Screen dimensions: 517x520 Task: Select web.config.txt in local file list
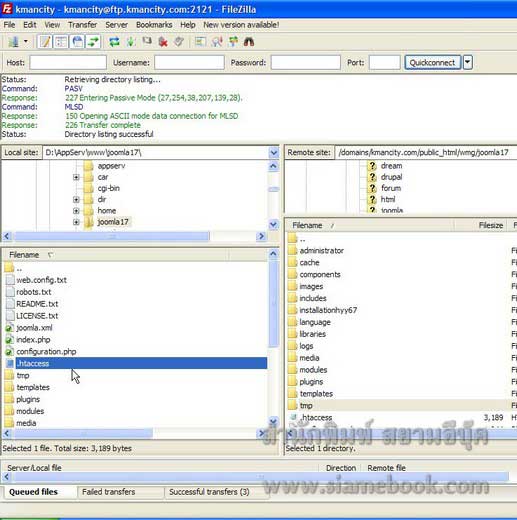[x=41, y=280]
